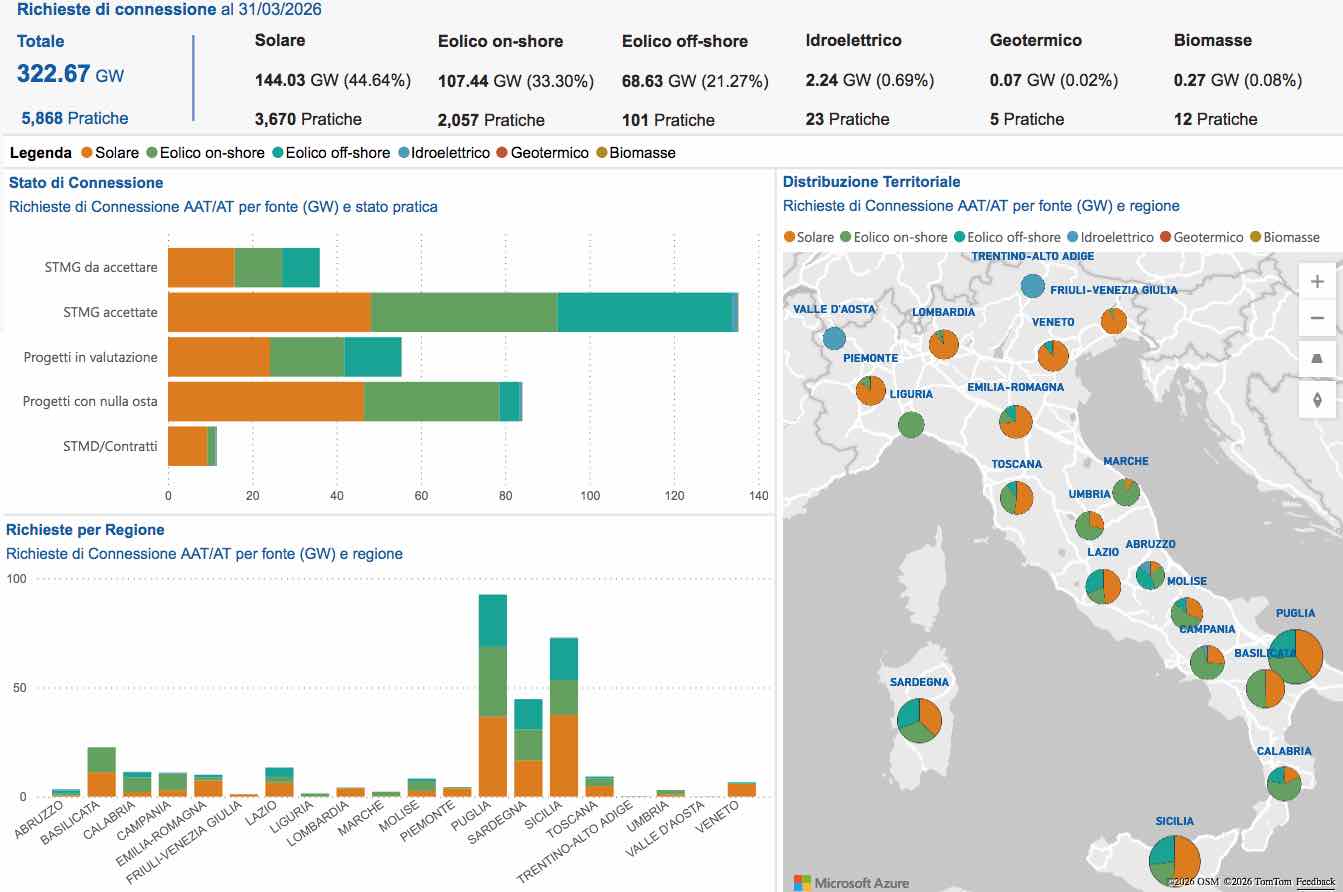Select the Sardegna pie marker on map
The image size is (1343, 892).
(x=919, y=720)
